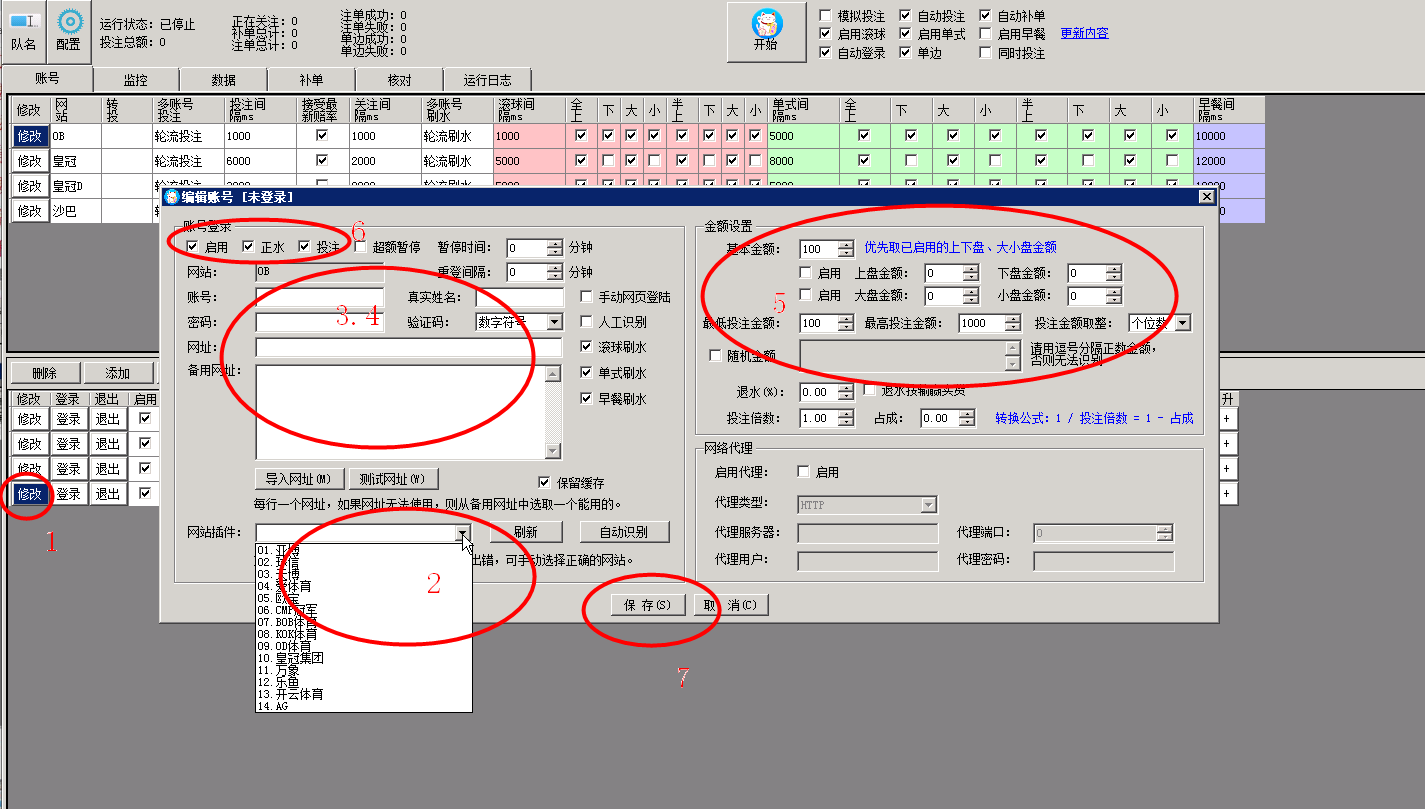Uncheck the 启用滚球 option
Screen dimensions: 1426x809
click(x=825, y=34)
